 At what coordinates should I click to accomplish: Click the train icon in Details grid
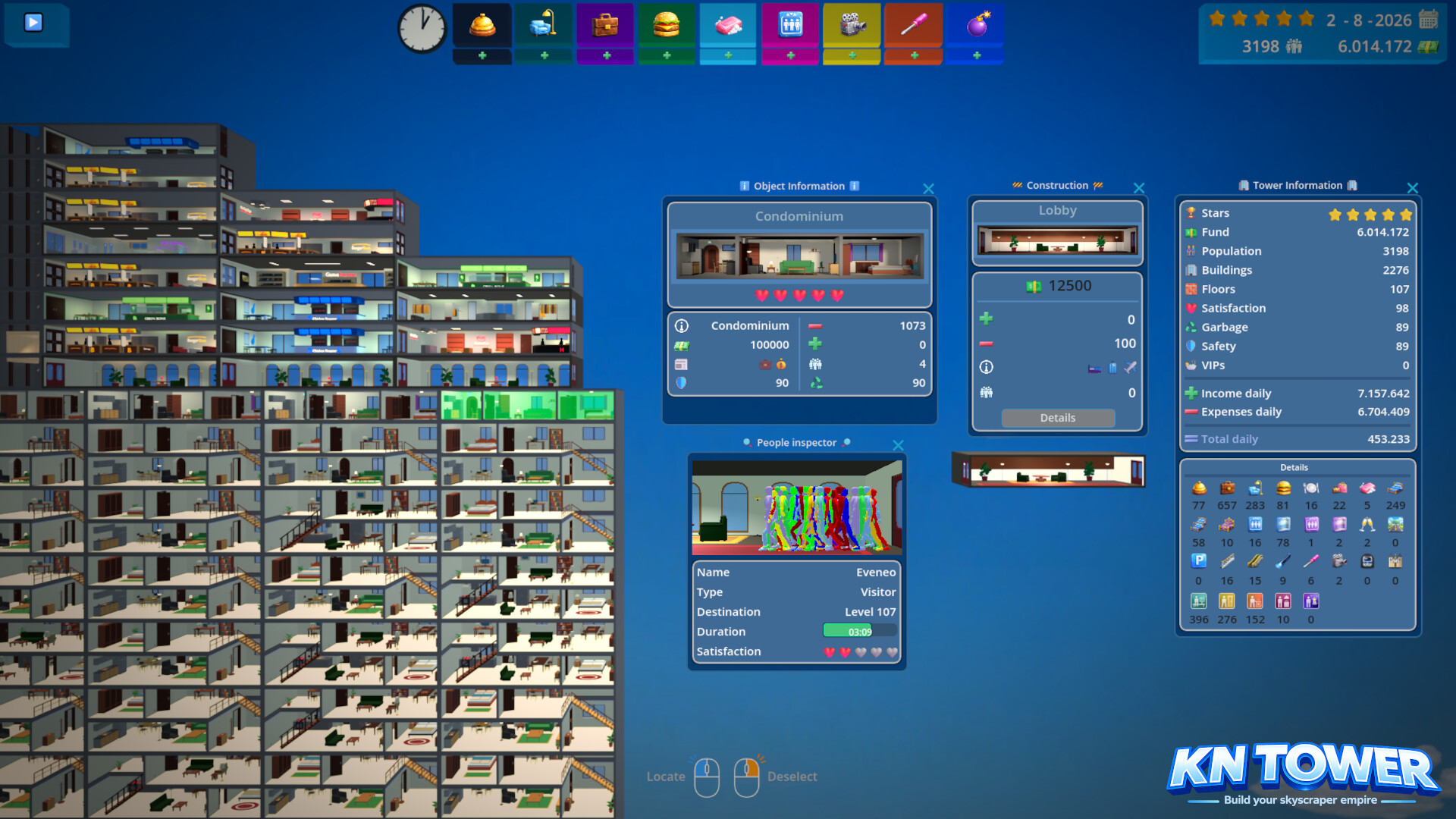tap(1367, 561)
